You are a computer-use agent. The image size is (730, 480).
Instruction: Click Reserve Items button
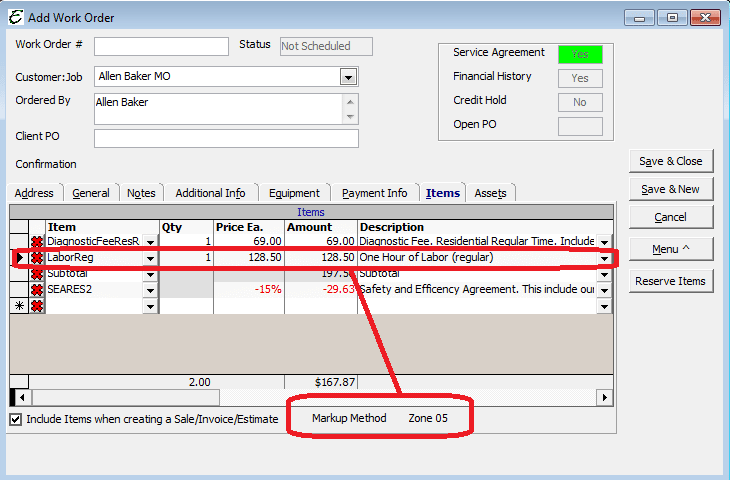coord(670,281)
